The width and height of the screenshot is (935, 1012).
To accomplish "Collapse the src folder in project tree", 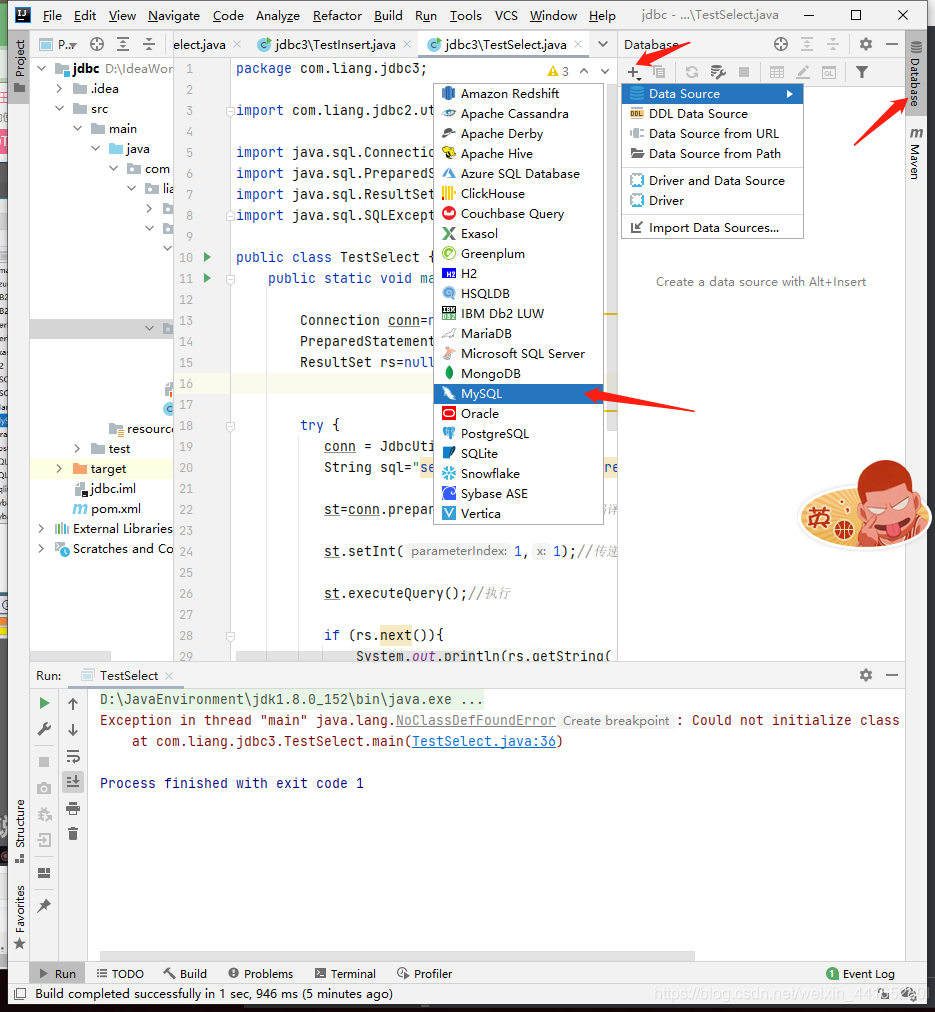I will 59,108.
